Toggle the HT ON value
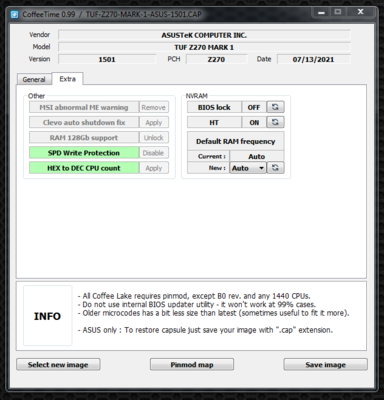Screen dimensions: 384x400 (254, 122)
